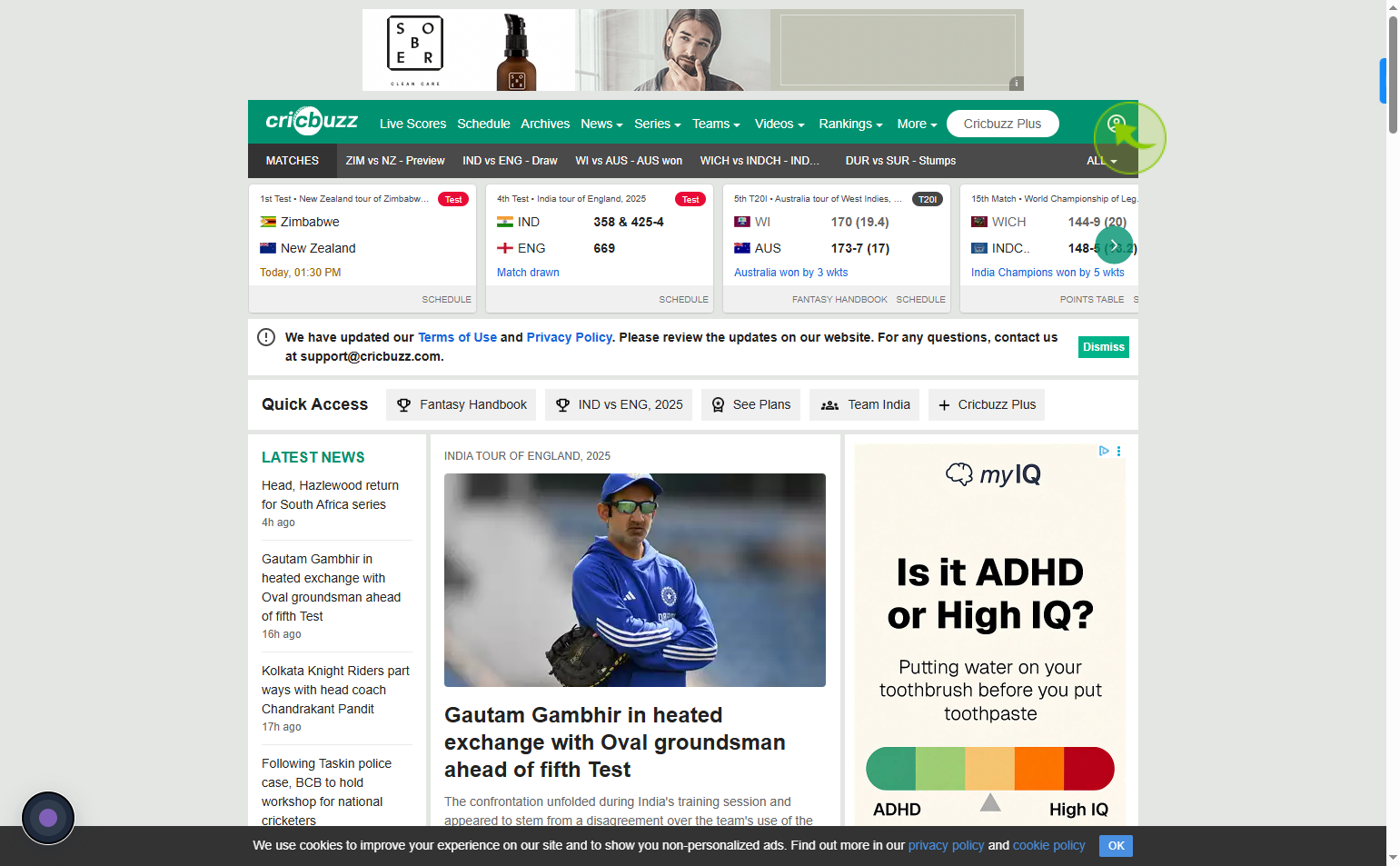This screenshot has height=866, width=1400.
Task: Open the Terms of Use link
Action: (457, 337)
